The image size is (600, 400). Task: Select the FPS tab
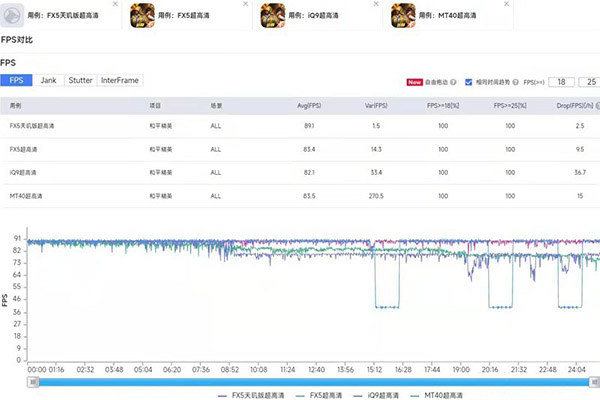[x=16, y=80]
